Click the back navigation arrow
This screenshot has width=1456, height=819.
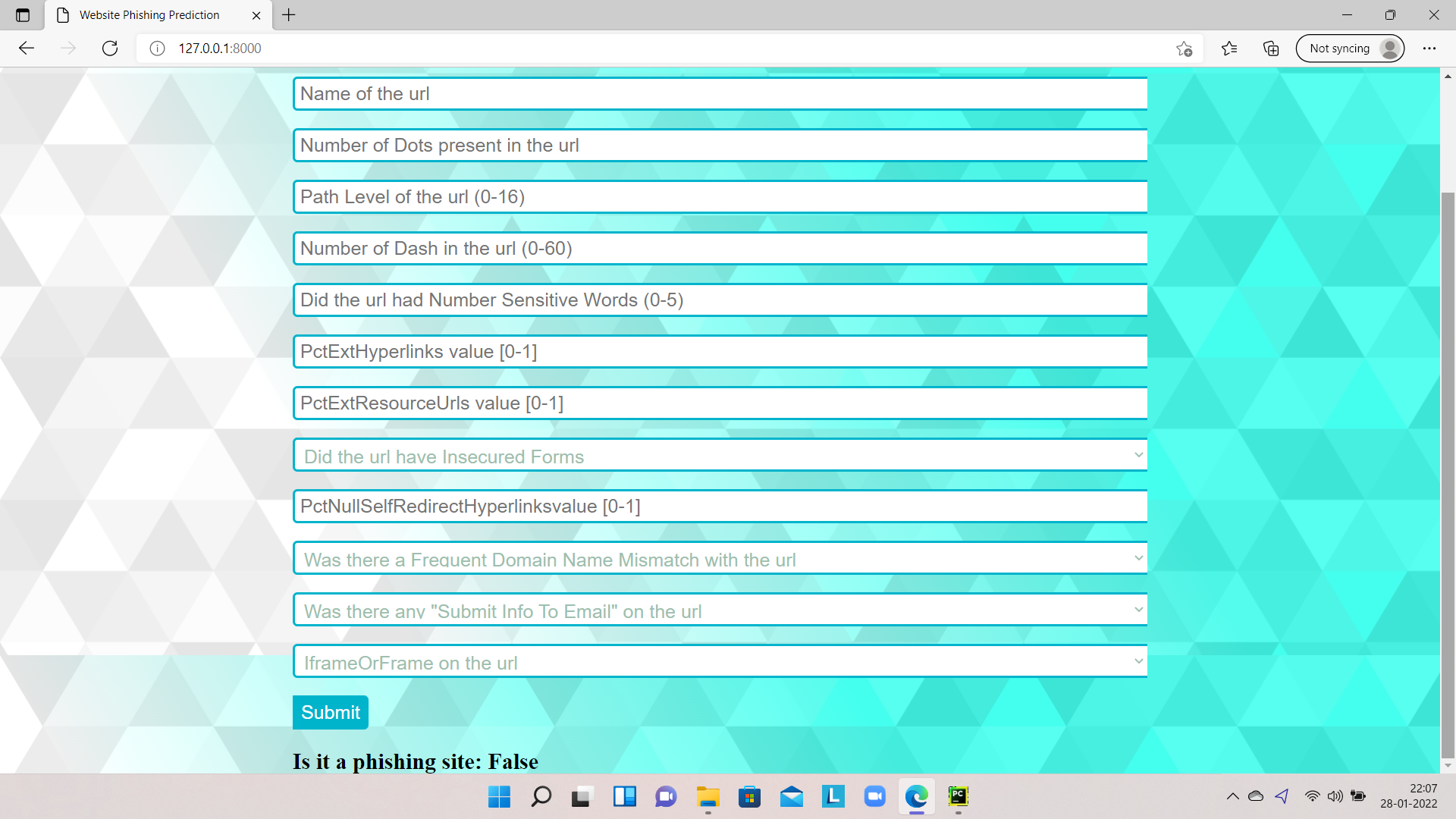[x=27, y=49]
